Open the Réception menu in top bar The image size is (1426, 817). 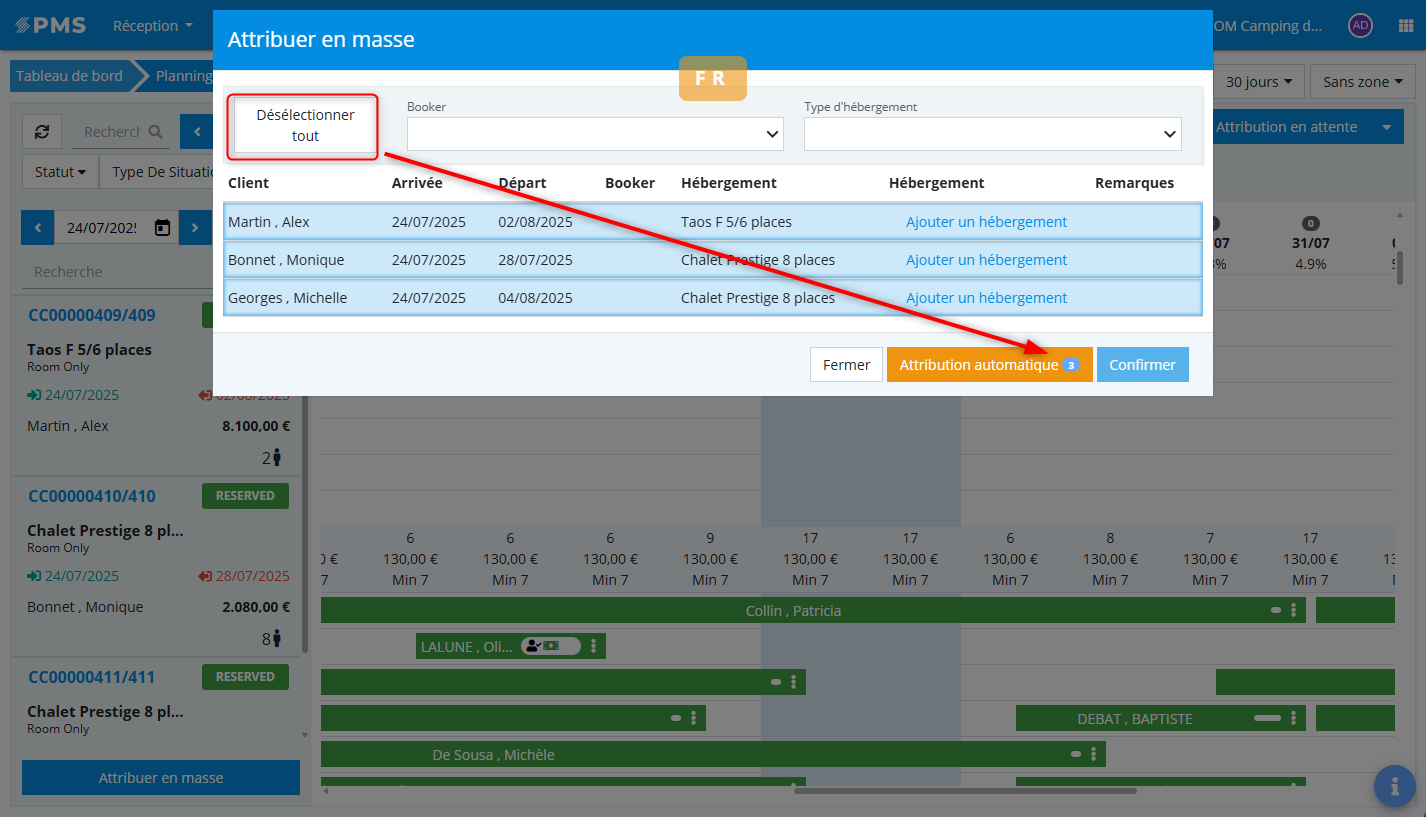(152, 26)
